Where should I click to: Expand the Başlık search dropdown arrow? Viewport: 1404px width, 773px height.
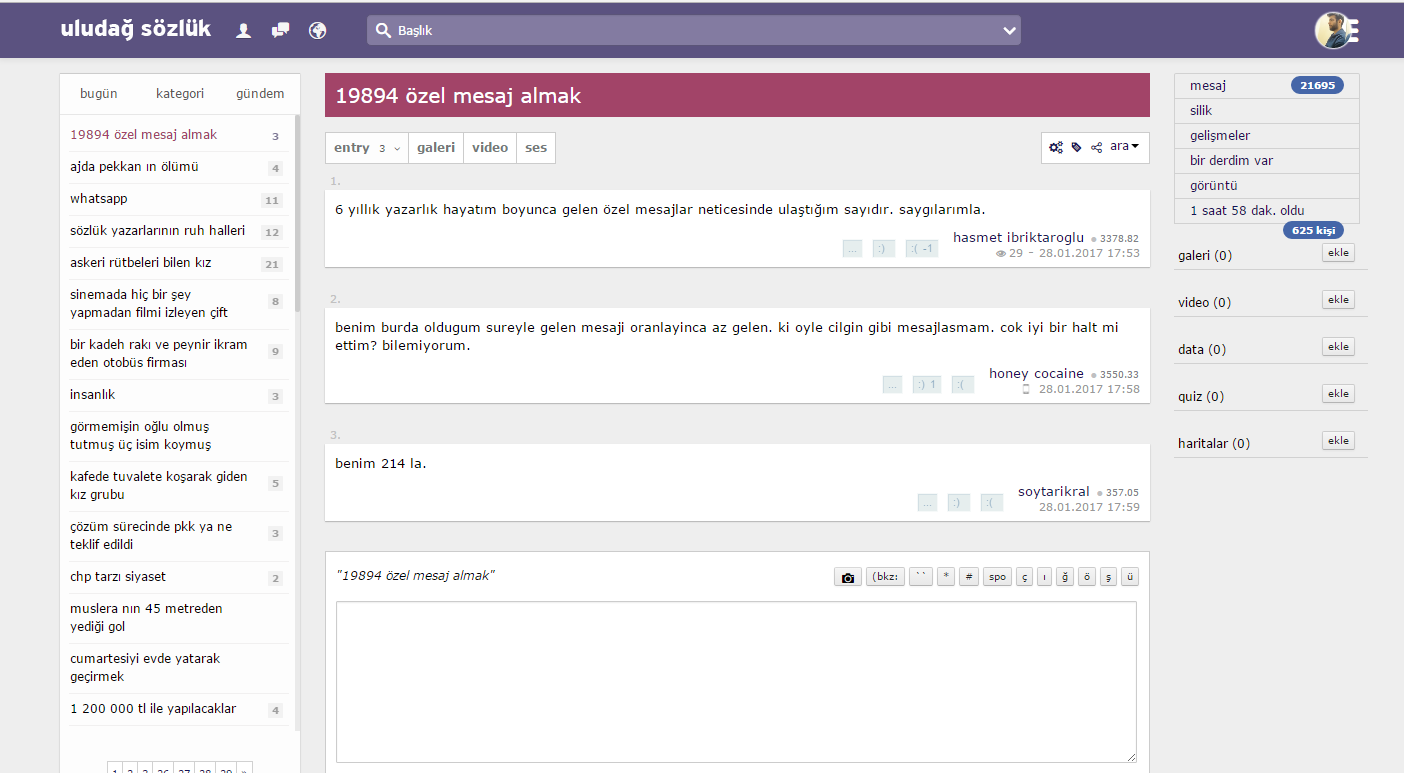pos(1009,31)
